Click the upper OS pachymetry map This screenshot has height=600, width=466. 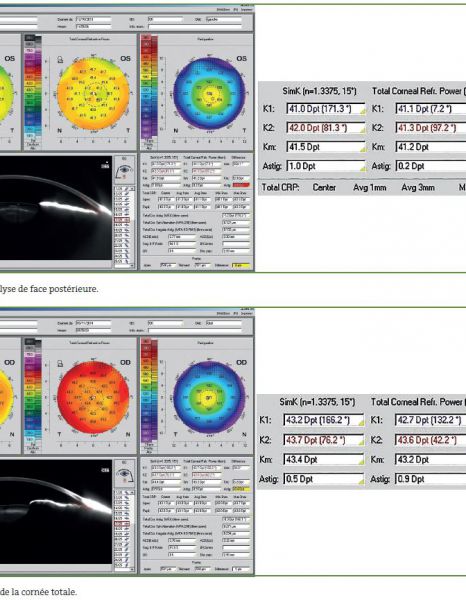[x=210, y=93]
